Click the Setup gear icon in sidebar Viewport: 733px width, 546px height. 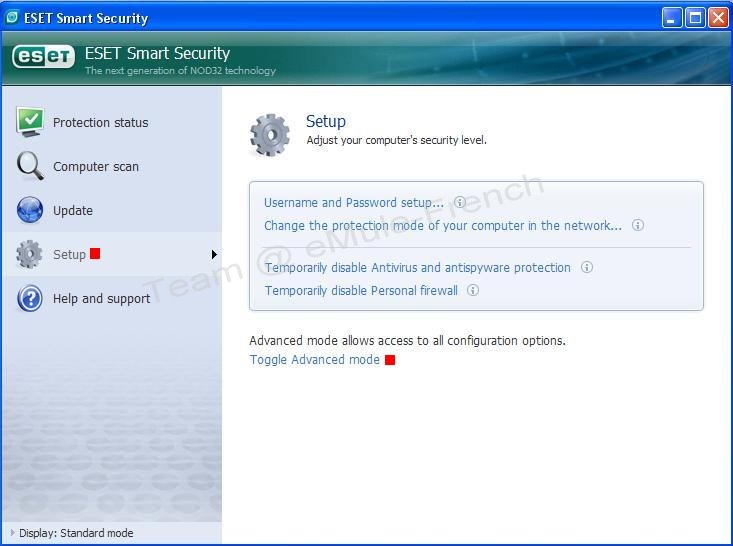[x=29, y=254]
